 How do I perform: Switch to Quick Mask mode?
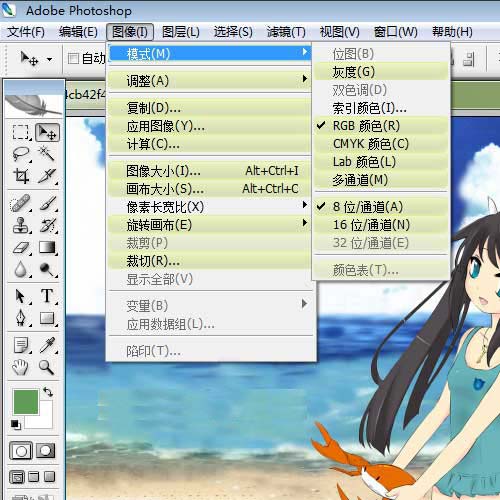(x=46, y=451)
